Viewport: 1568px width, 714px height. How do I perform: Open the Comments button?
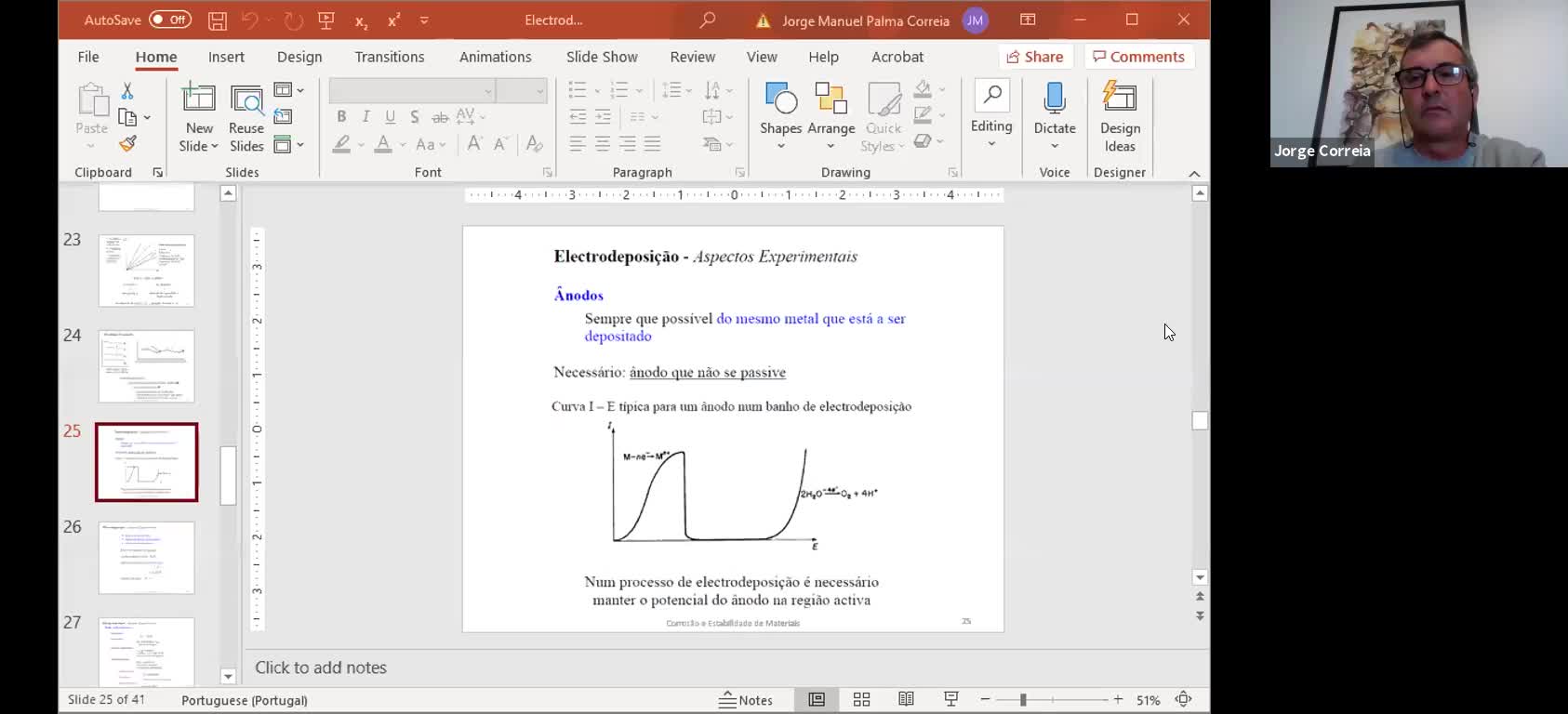(1138, 57)
